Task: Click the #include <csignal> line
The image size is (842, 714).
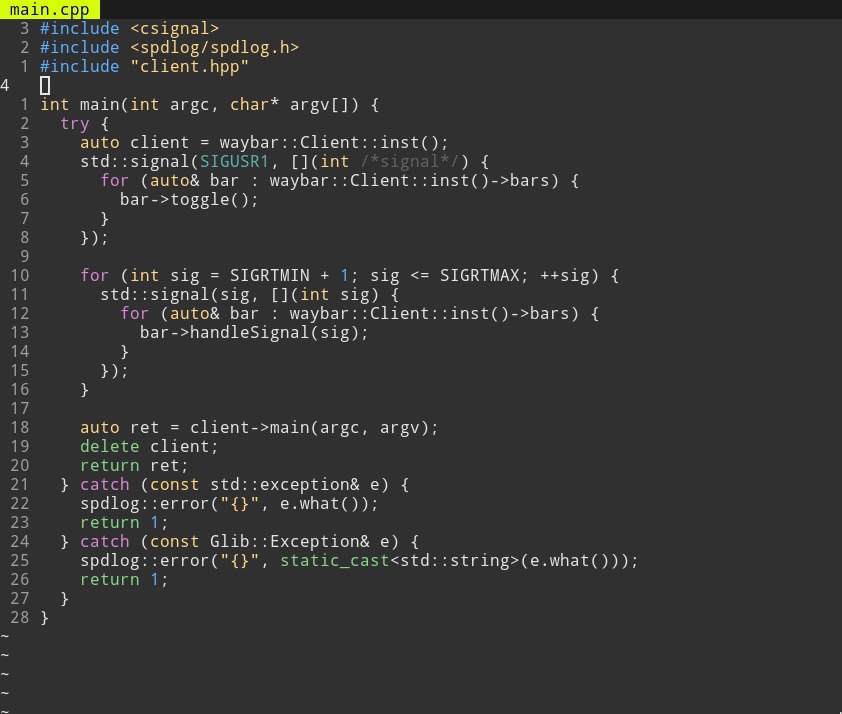Action: pyautogui.click(x=129, y=28)
